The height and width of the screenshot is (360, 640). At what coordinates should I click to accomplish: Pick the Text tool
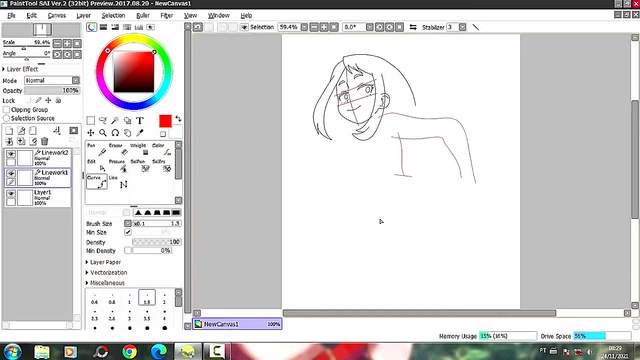[140, 120]
